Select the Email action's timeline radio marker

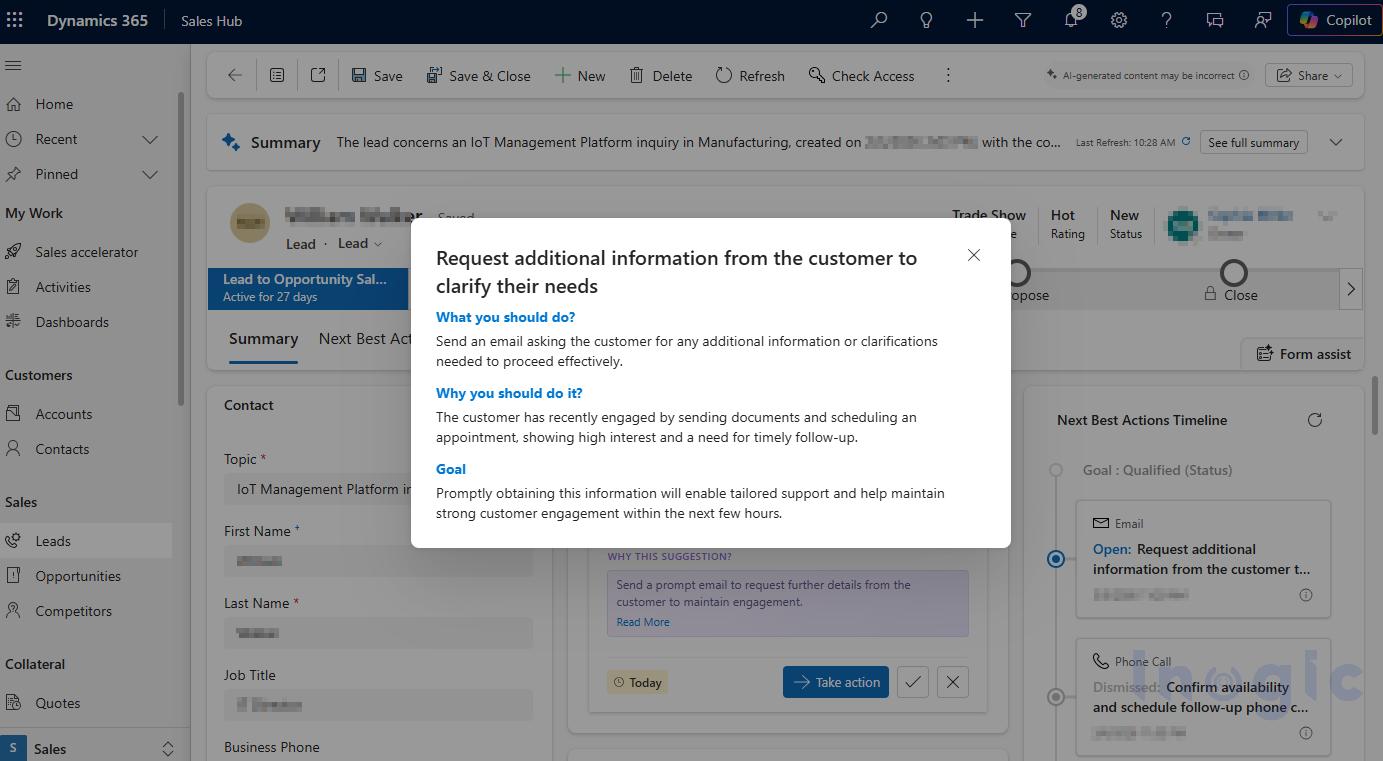1056,559
